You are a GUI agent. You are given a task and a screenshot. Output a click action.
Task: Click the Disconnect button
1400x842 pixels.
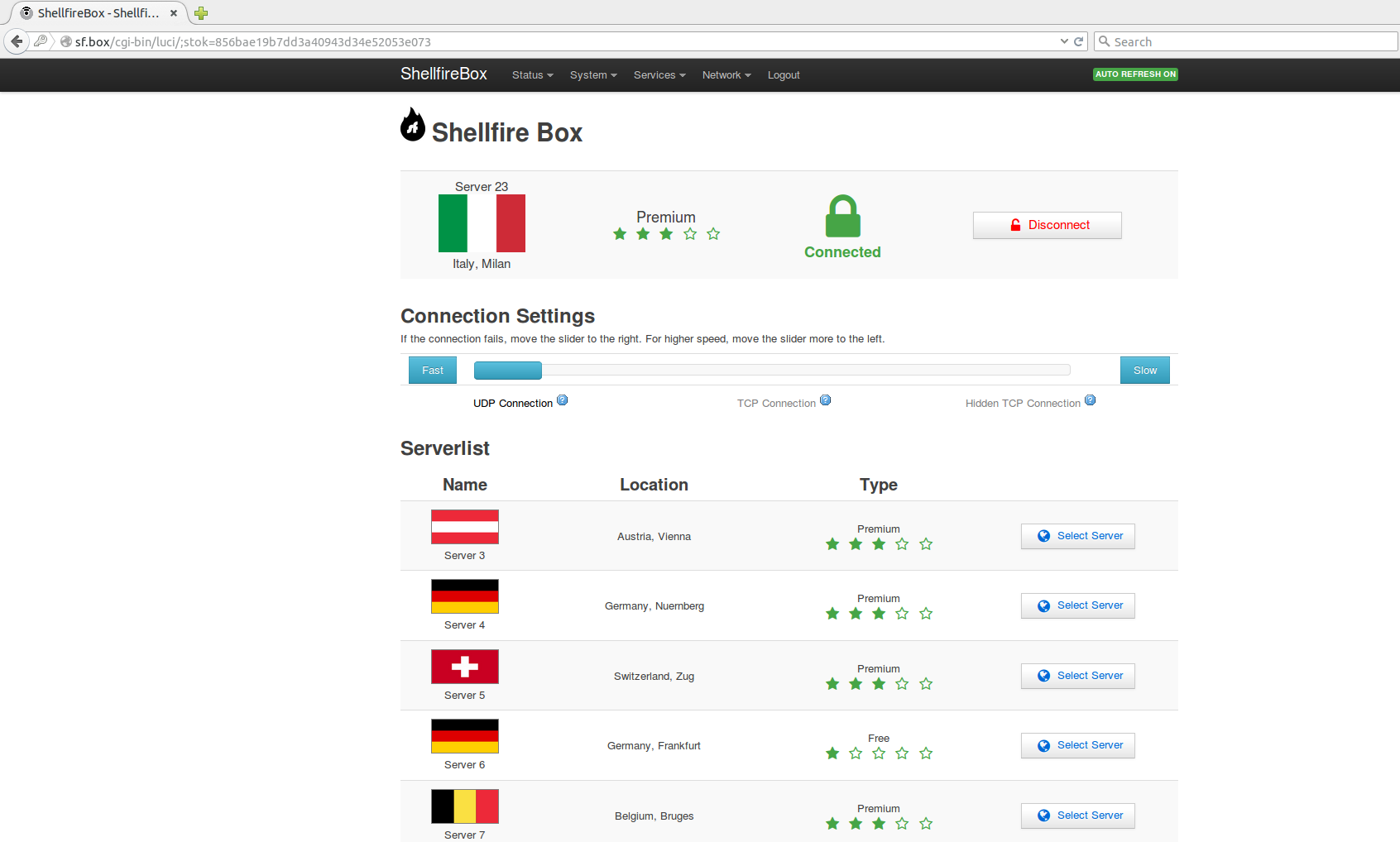click(1048, 225)
